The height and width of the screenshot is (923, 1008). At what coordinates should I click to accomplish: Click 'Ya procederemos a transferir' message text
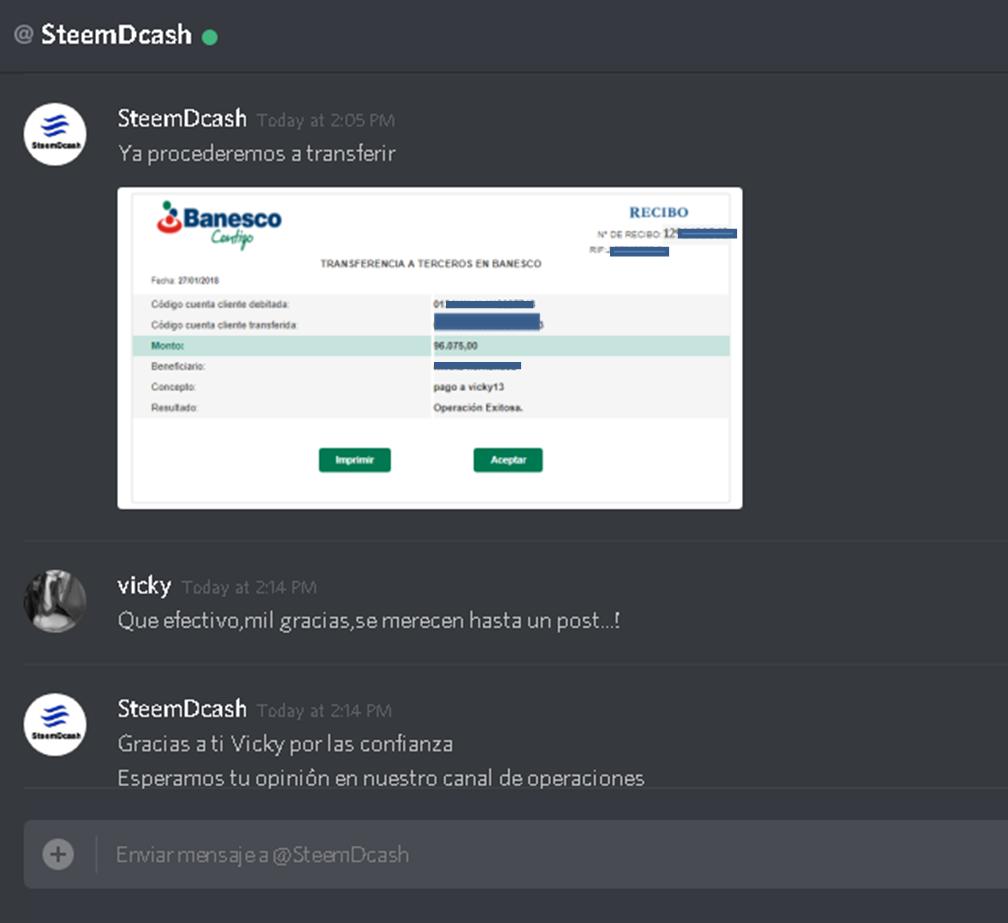(x=256, y=154)
